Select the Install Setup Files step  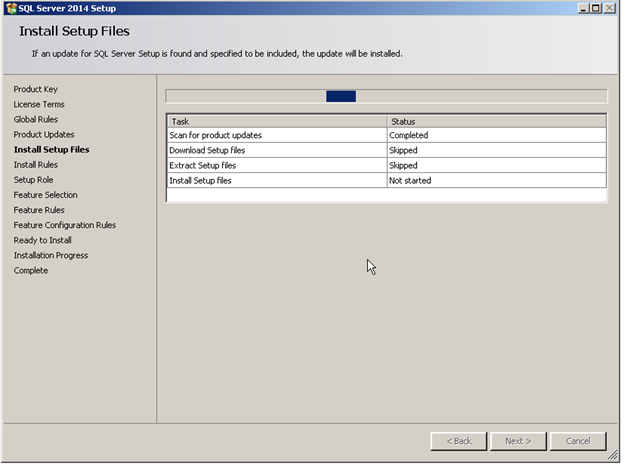[51, 150]
